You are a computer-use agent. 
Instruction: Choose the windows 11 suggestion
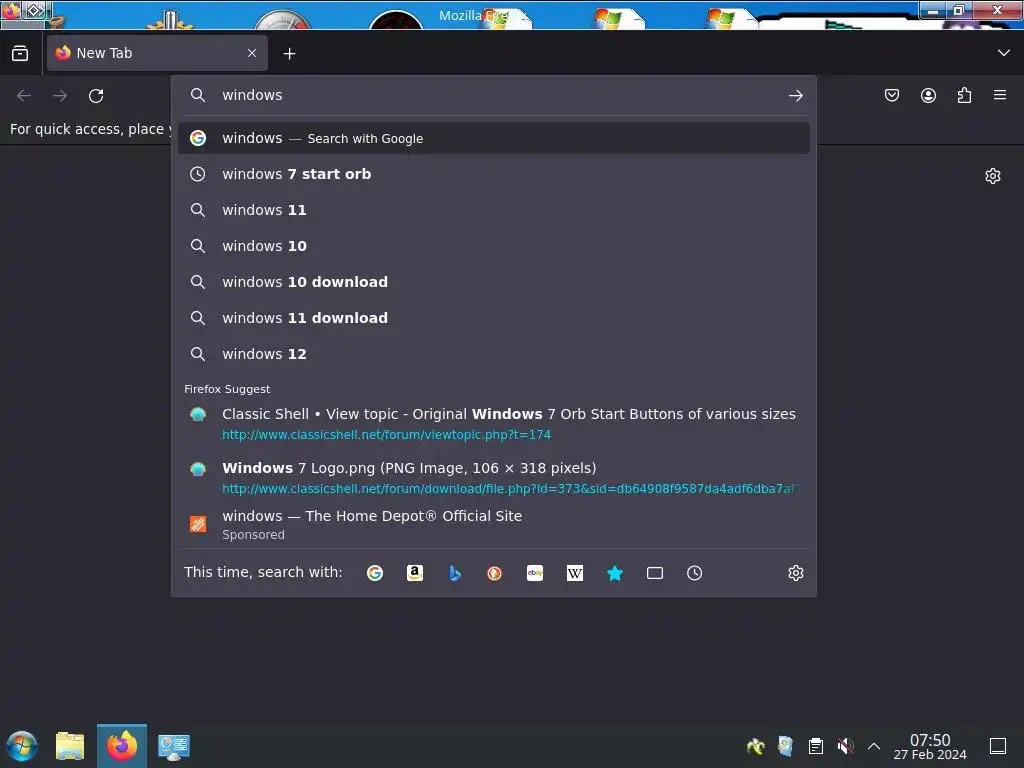point(494,210)
